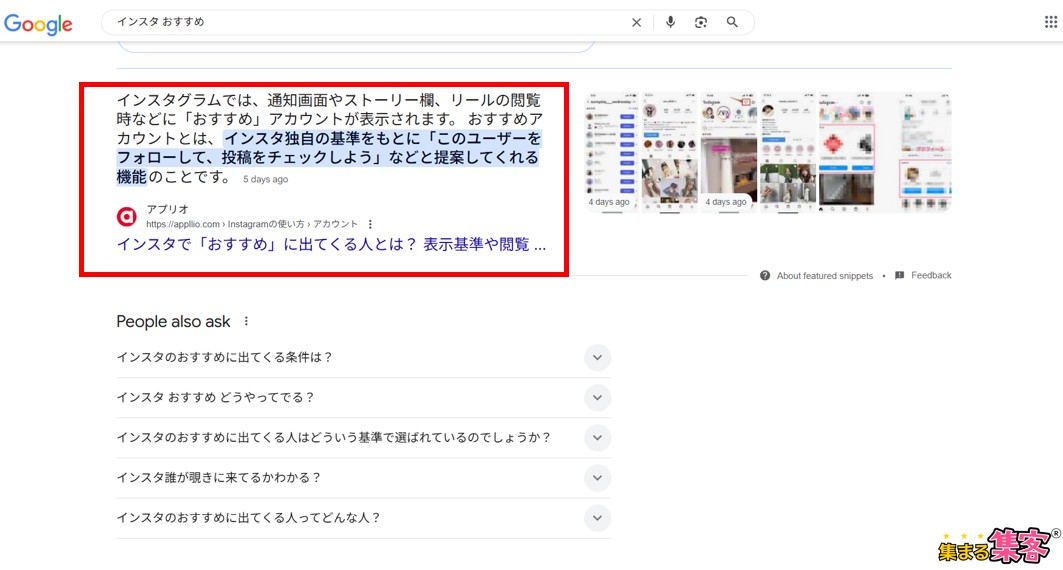Open the second snippet thumbnail of a profile grid
This screenshot has height=570, width=1063.
(x=669, y=152)
